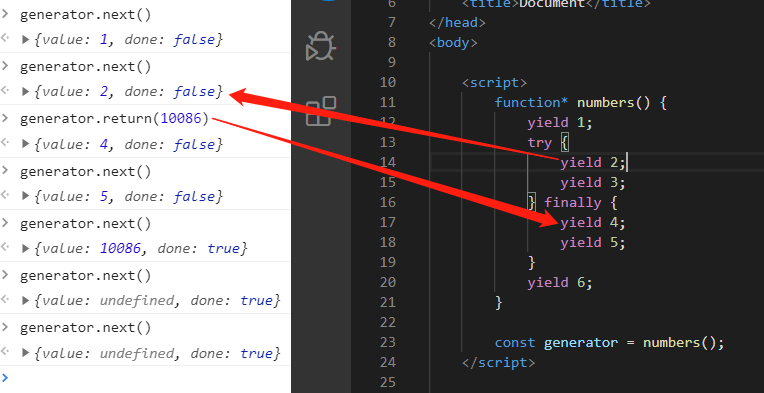This screenshot has width=764, height=393.
Task: Click the "true" value in the 10086 result
Action: pyautogui.click(x=223, y=248)
